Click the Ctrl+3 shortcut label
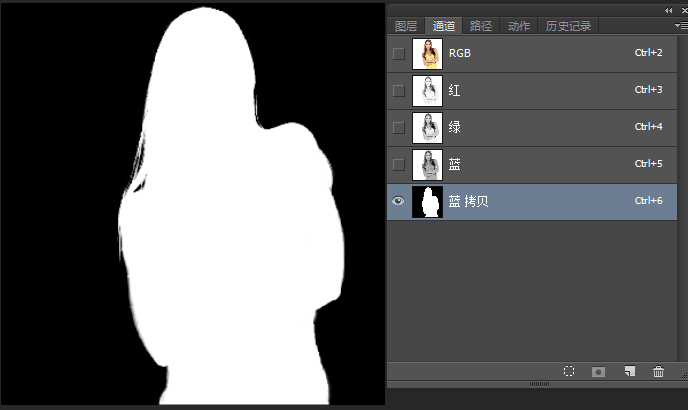The width and height of the screenshot is (688, 410). (x=649, y=90)
